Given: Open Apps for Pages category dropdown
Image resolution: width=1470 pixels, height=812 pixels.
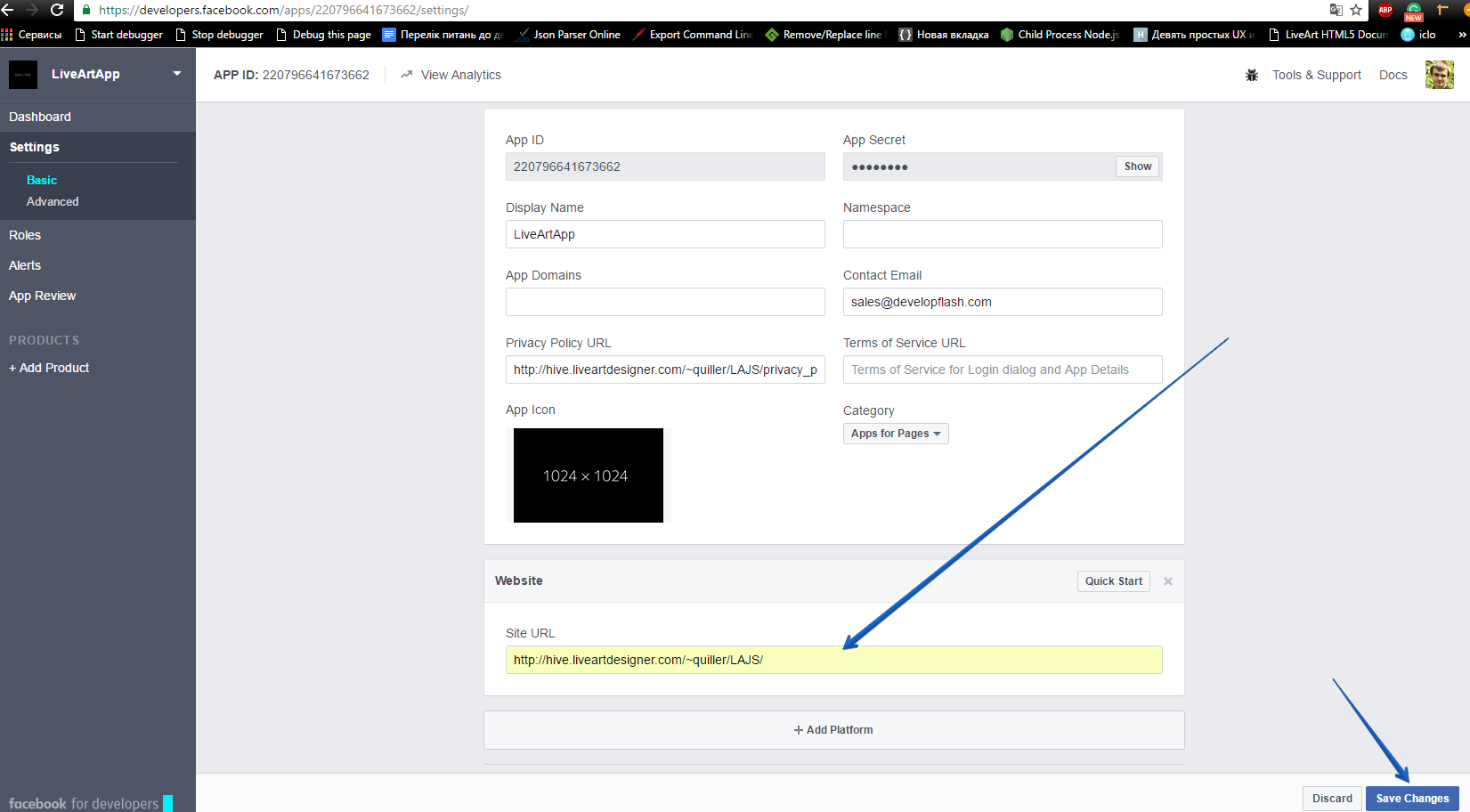Looking at the screenshot, I should [x=896, y=434].
